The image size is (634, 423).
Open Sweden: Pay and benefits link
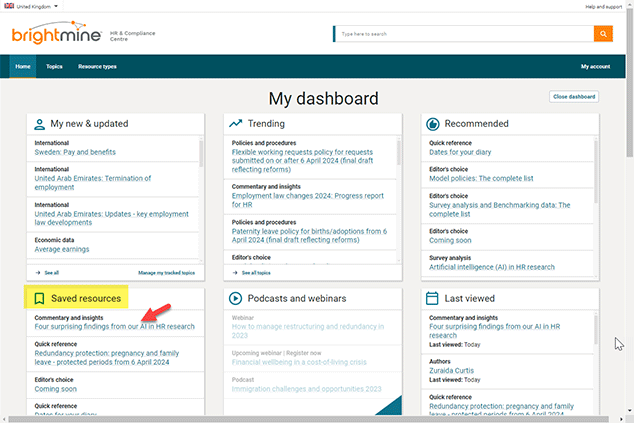pos(75,152)
